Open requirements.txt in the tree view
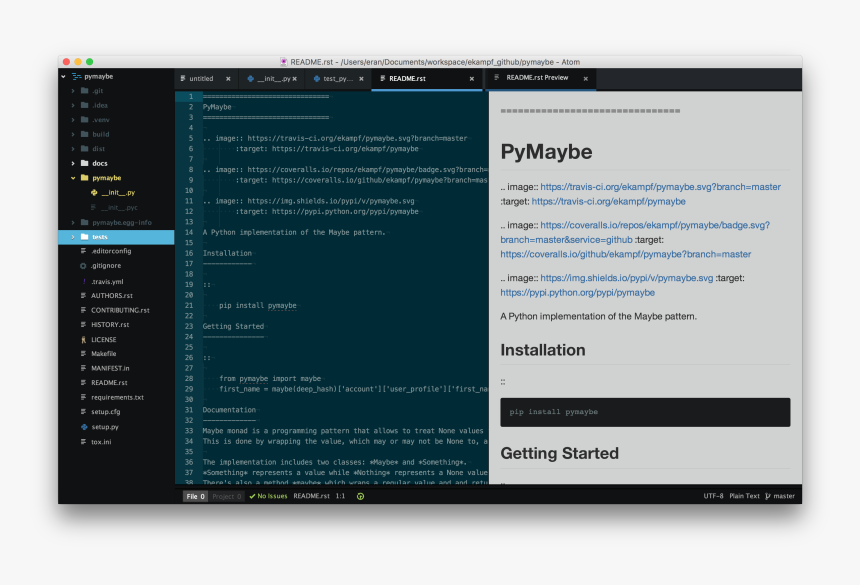Image resolution: width=860 pixels, height=585 pixels. click(116, 397)
